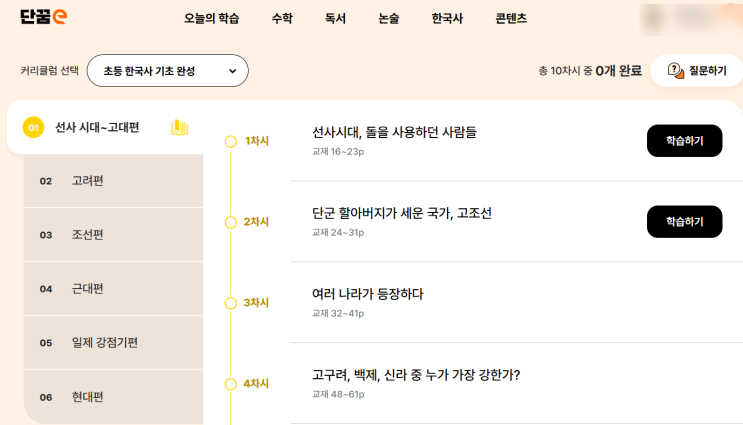Viewport: 743px width, 425px height.
Task: Click the 단꿈e logo
Action: 44,17
